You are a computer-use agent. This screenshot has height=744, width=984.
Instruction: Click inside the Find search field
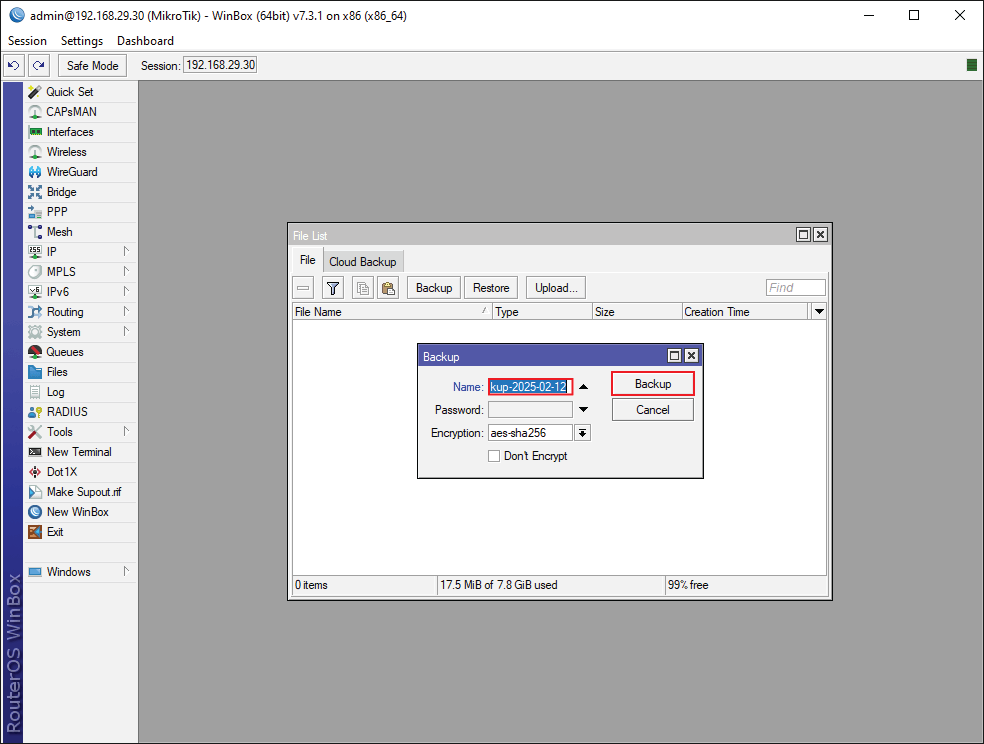(795, 287)
